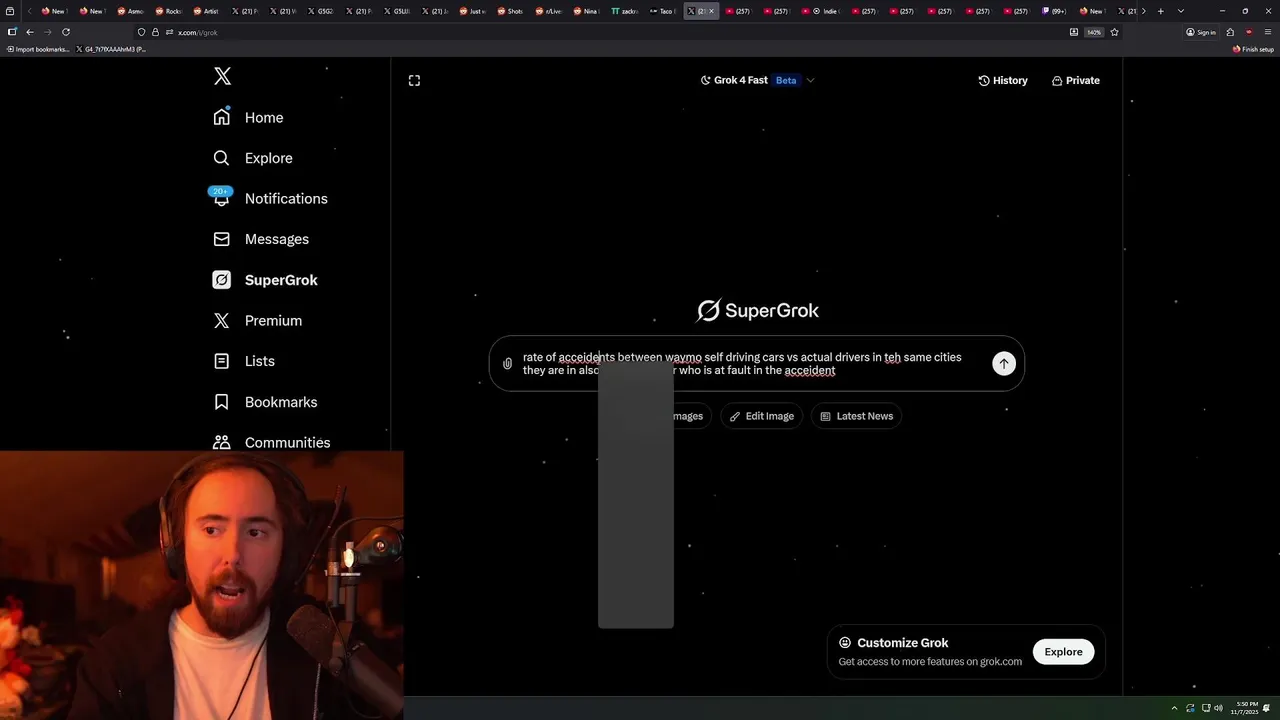Click the Explore button in Customize Grok
Screen dimensions: 1280x720
pos(1063,652)
